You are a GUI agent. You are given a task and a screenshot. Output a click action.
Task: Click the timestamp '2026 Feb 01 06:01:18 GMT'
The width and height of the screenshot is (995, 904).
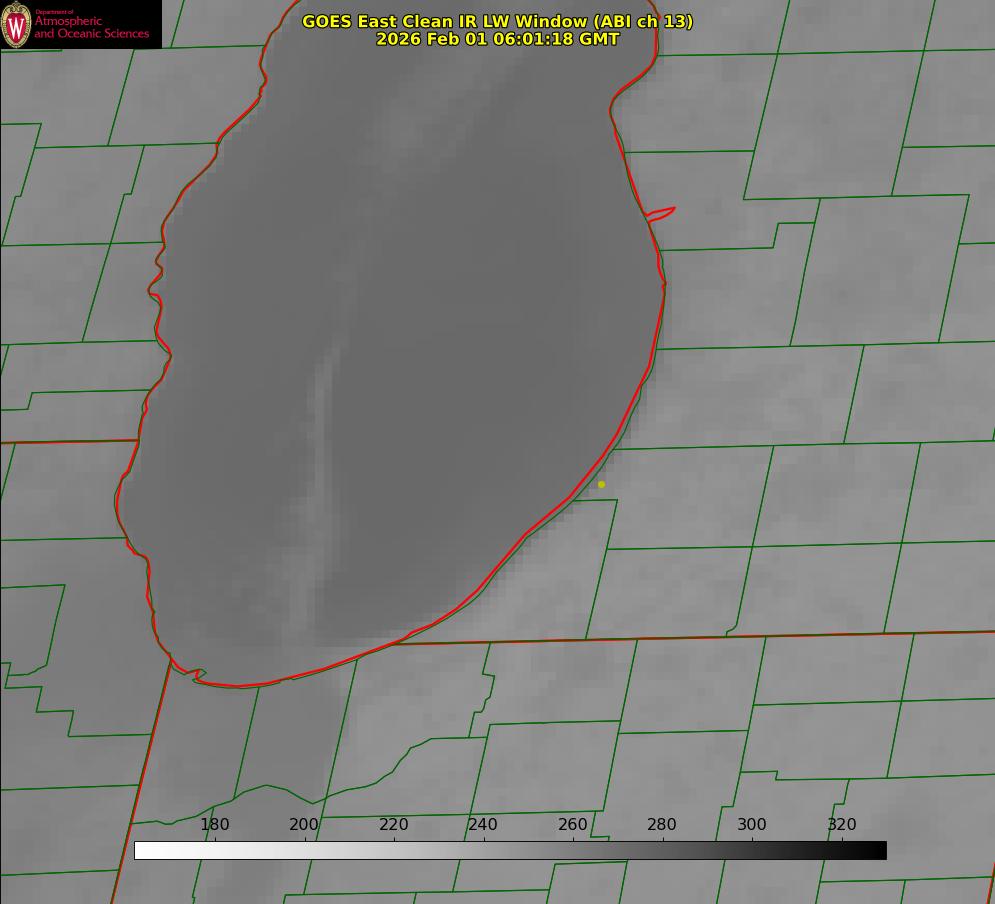click(x=498, y=39)
